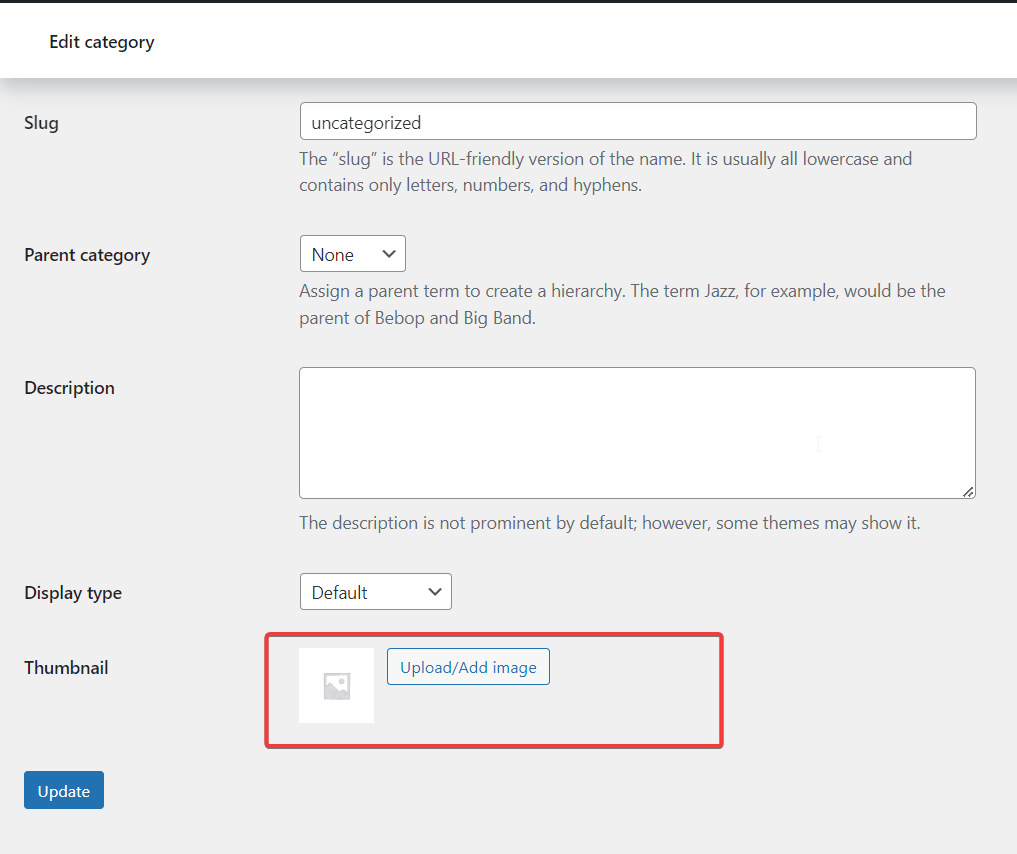Select the word uncategorized in Slug field

(x=366, y=123)
